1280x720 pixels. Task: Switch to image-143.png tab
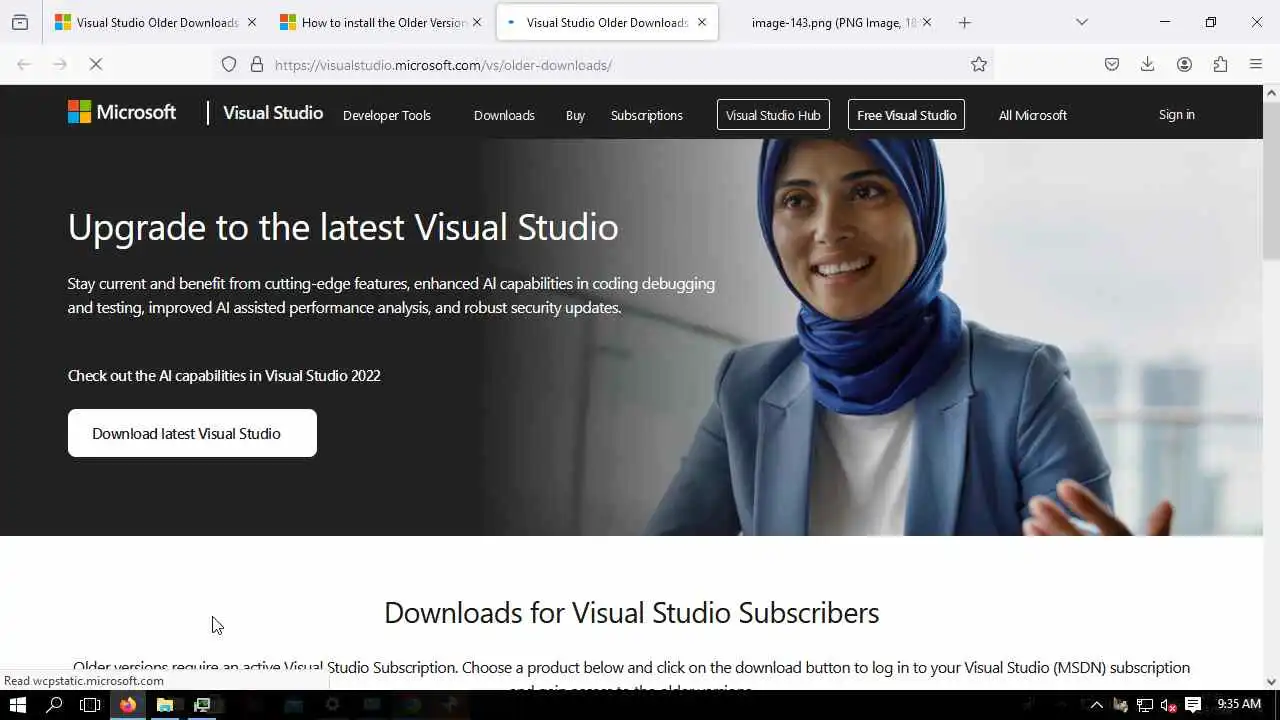tap(832, 22)
